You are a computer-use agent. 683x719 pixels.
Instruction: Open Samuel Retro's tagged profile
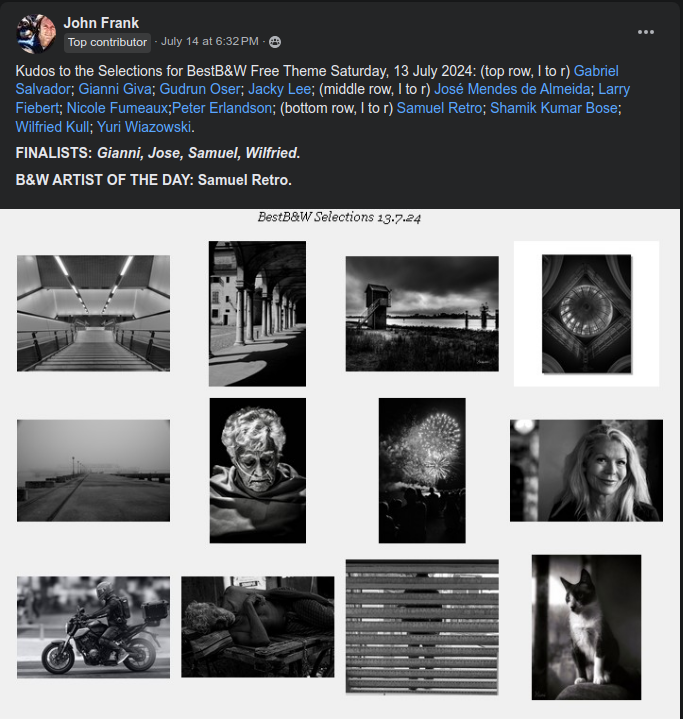click(x=439, y=108)
